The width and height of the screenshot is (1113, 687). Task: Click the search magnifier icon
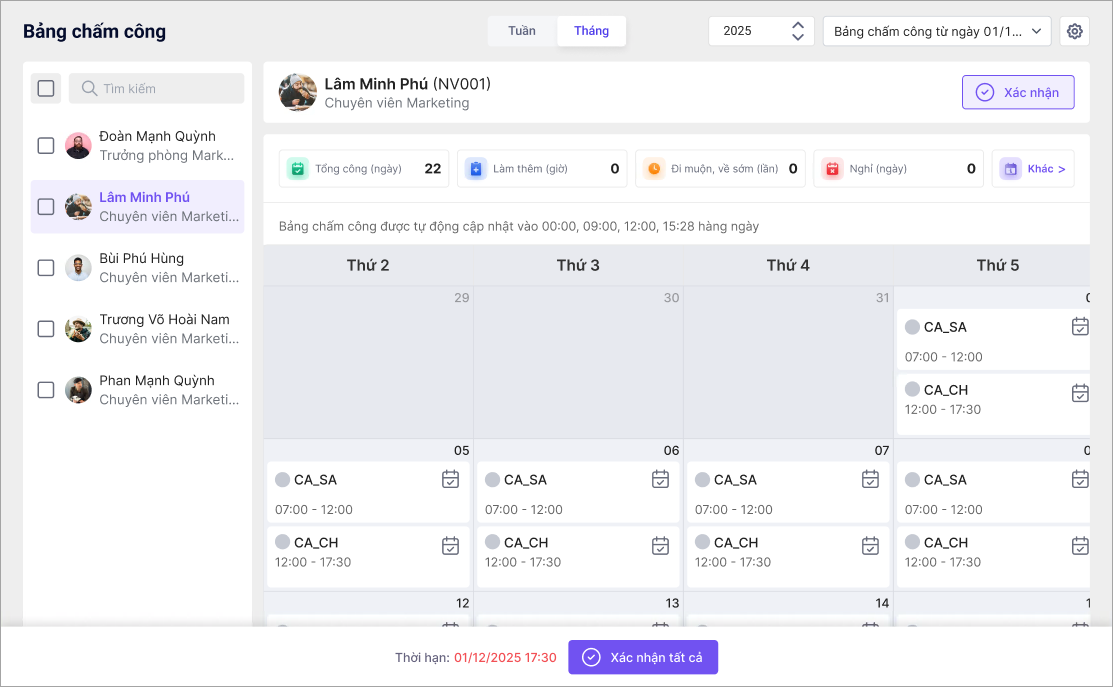pos(89,89)
